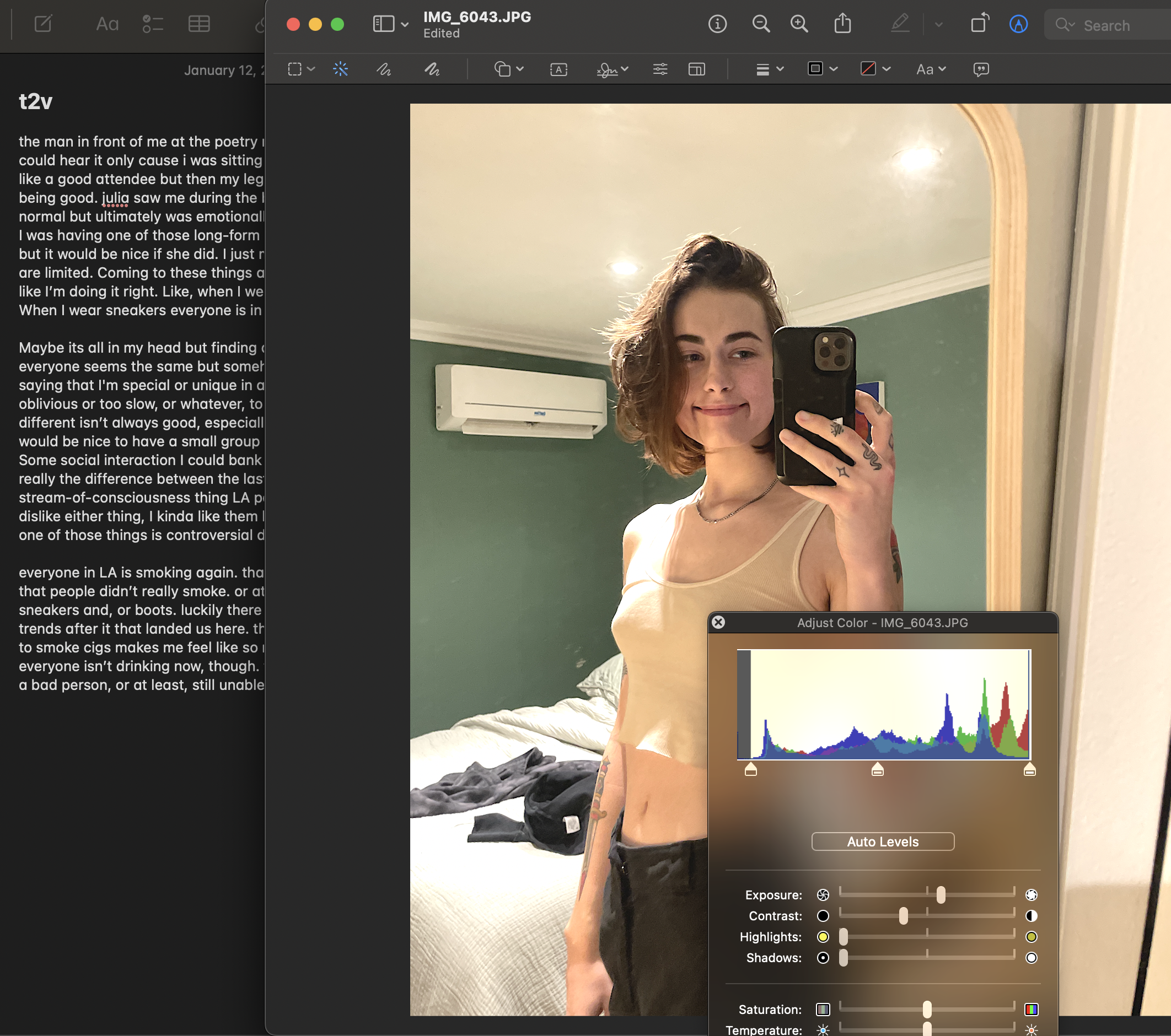Select the Instant Alpha tool
Viewport: 1171px width, 1036px height.
click(340, 69)
